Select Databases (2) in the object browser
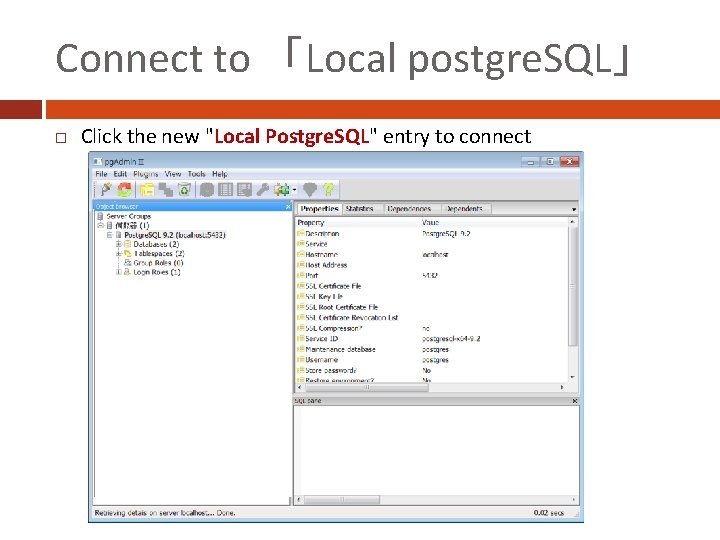 pyautogui.click(x=156, y=244)
